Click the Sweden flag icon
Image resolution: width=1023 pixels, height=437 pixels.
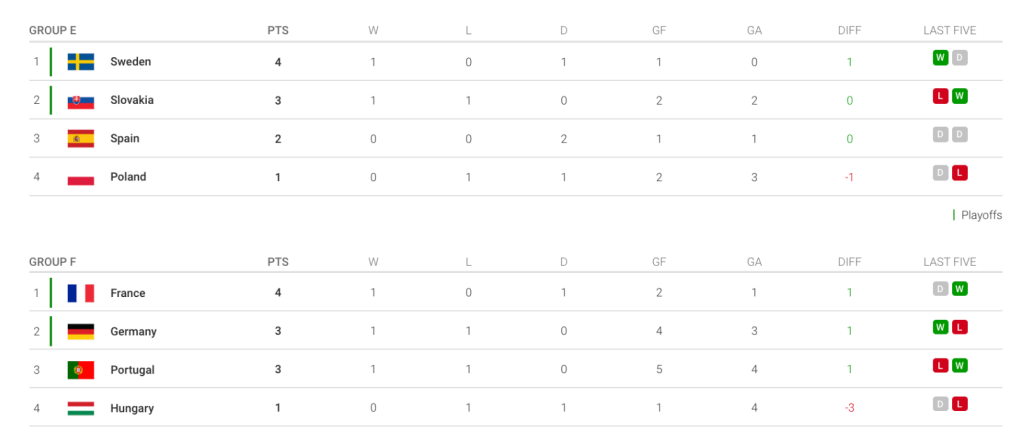pyautogui.click(x=81, y=62)
